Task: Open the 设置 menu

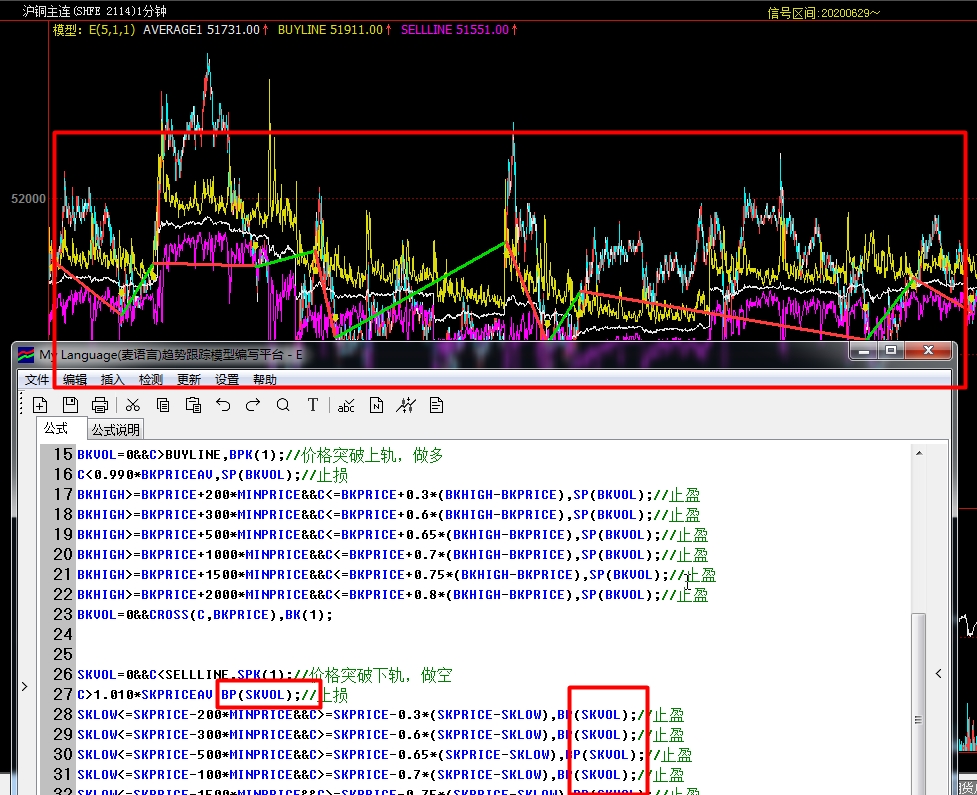Action: 227,380
